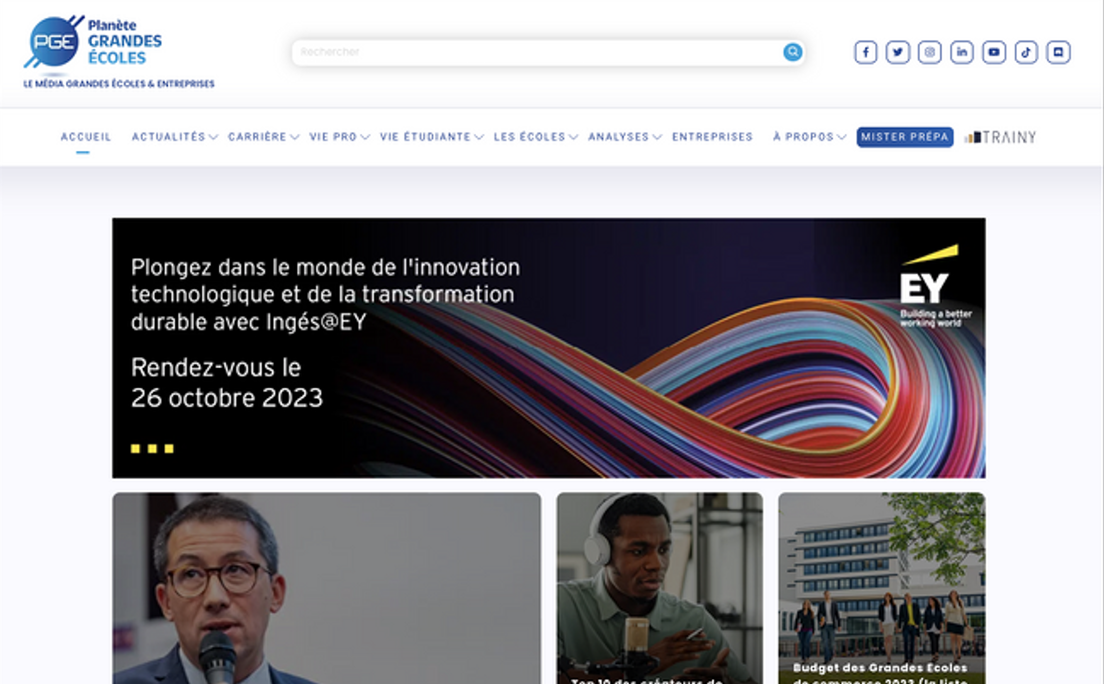Open the Instagram social icon
The width and height of the screenshot is (1104, 684).
point(929,52)
